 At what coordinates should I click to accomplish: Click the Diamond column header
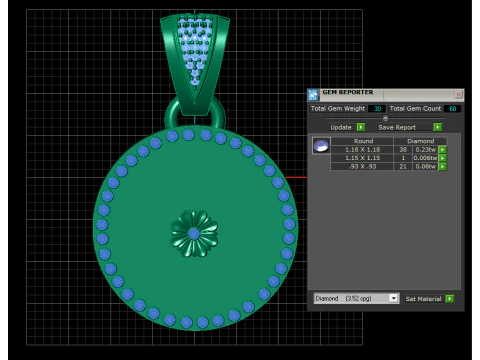click(x=421, y=141)
